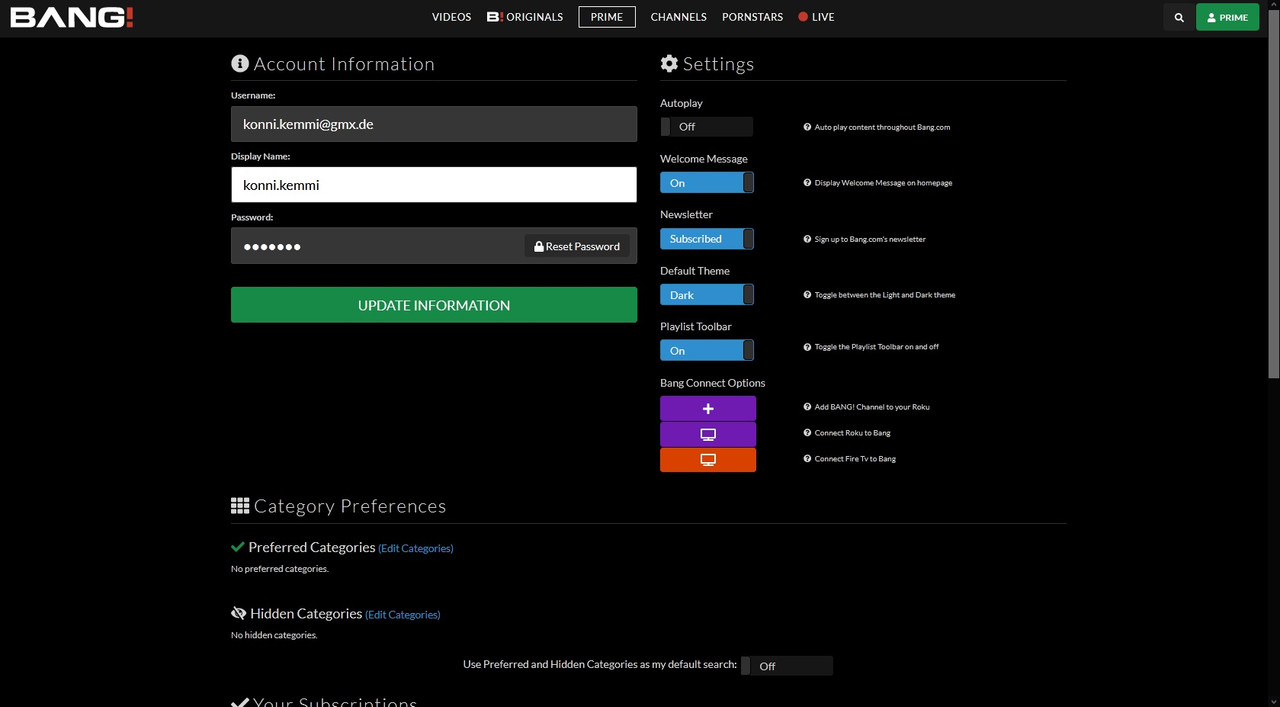Open Edit Categories link for Hidden Categories
Viewport: 1280px width, 707px height.
(x=403, y=614)
